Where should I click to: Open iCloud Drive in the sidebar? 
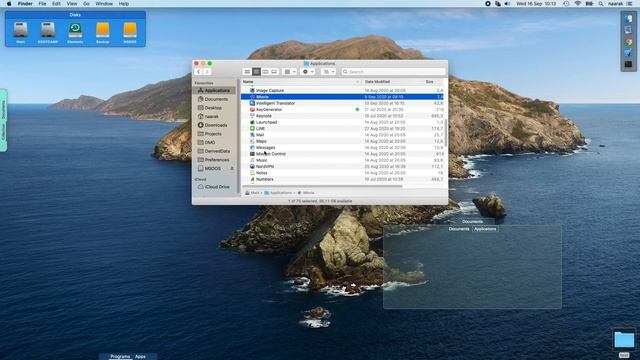point(214,187)
